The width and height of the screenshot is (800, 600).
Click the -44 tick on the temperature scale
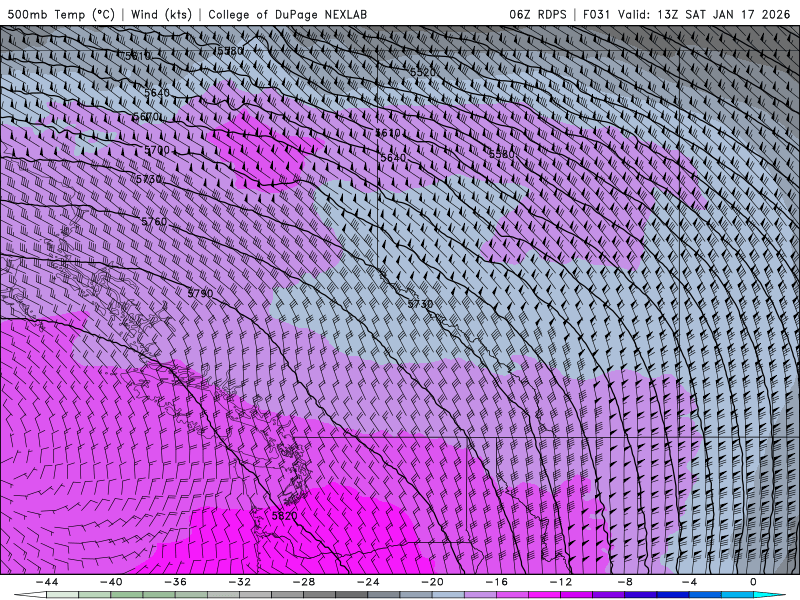(46, 582)
